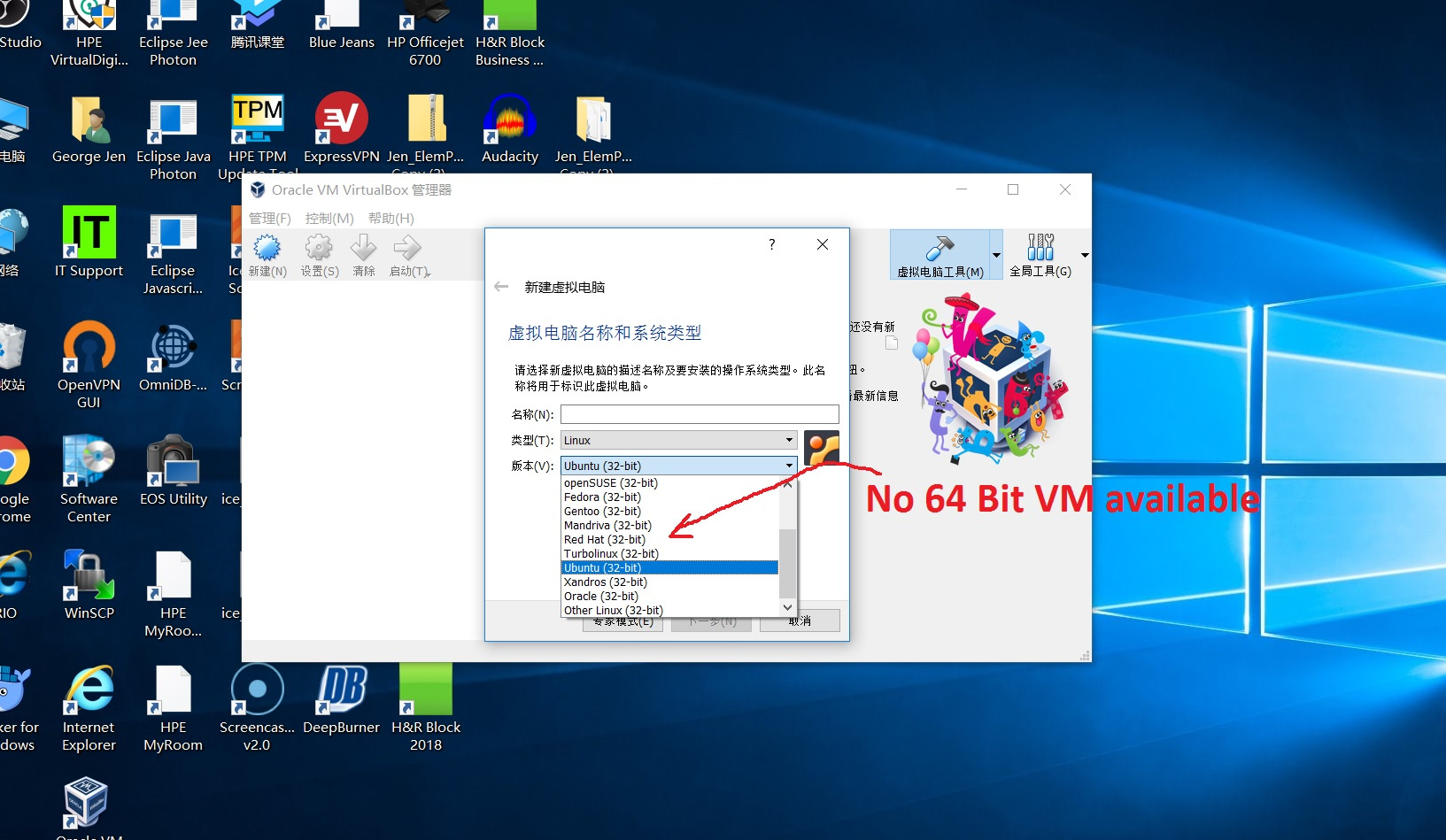Click the 取消 cancel button
Image resolution: width=1446 pixels, height=840 pixels.
tap(800, 620)
